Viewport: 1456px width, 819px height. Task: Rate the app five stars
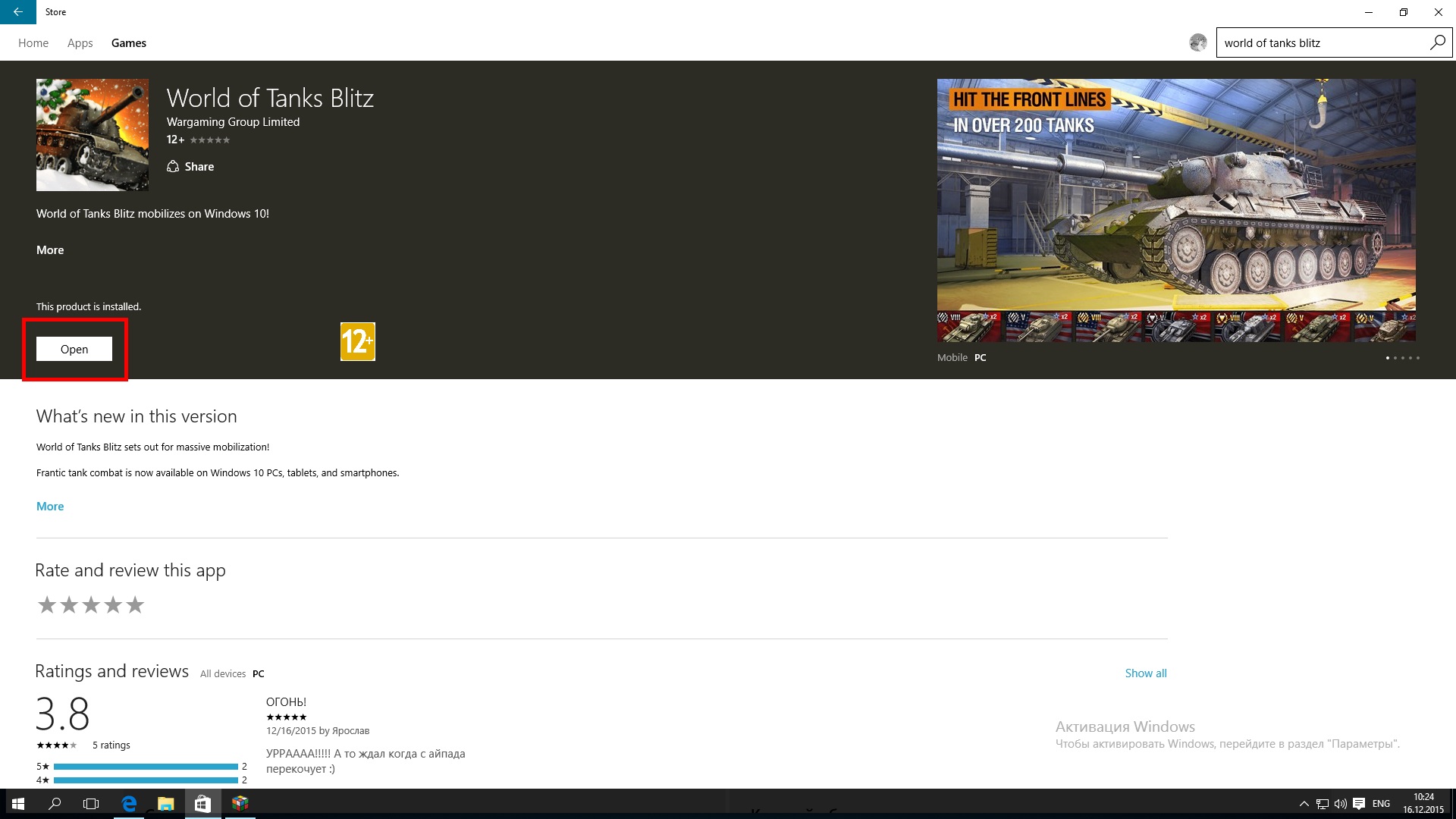135,605
